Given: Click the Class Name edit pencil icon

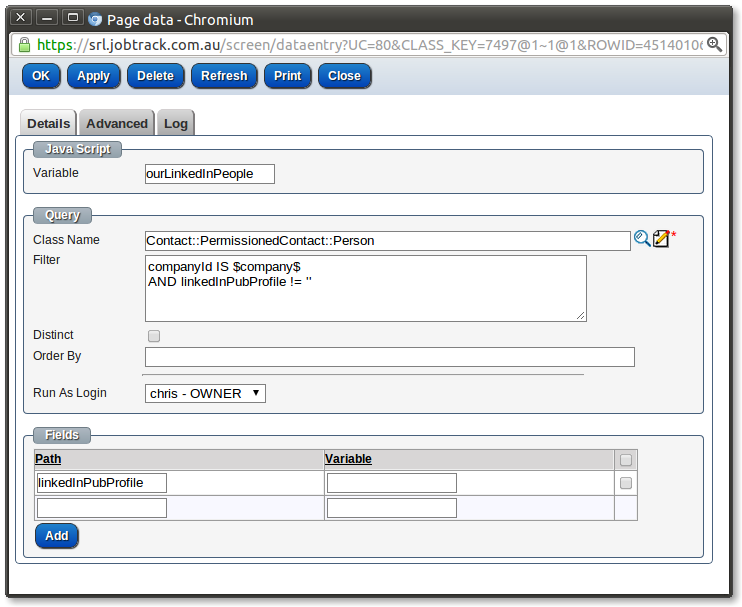Looking at the screenshot, I should pyautogui.click(x=661, y=239).
